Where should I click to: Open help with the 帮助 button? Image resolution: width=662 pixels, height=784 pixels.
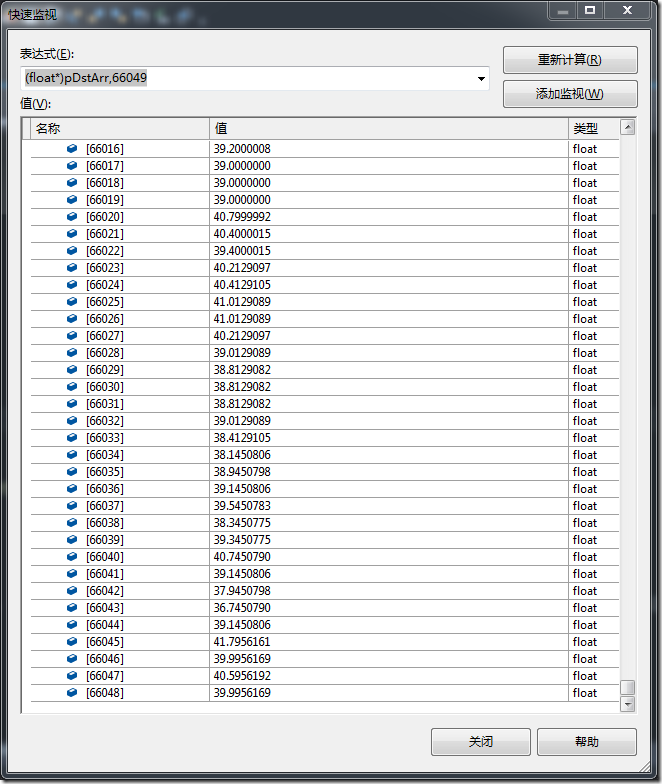[x=586, y=742]
